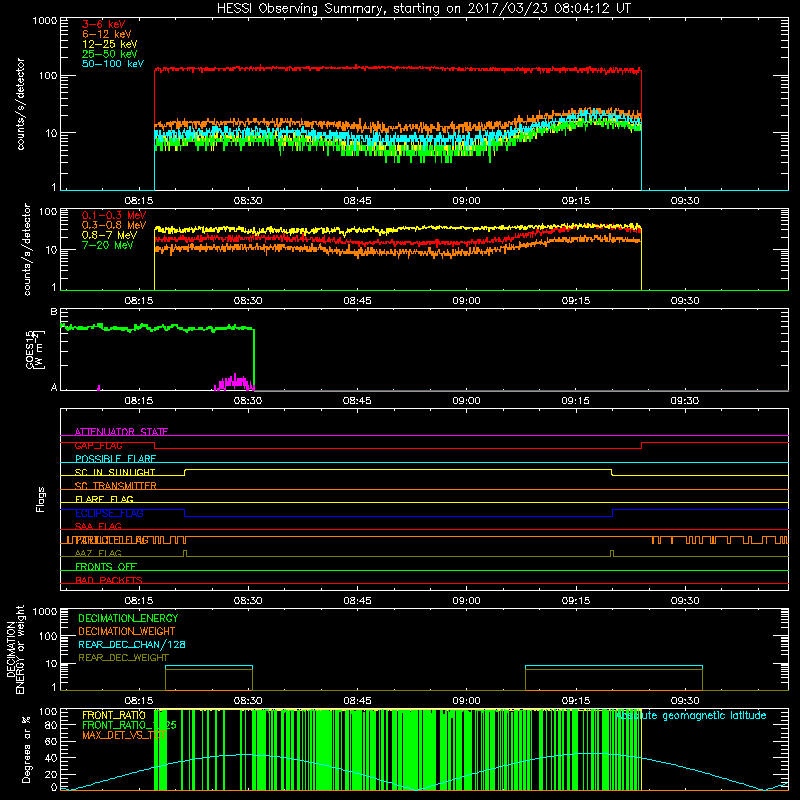800x800 pixels.
Task: Select the 12-25 keV legend label
Action: 110,44
